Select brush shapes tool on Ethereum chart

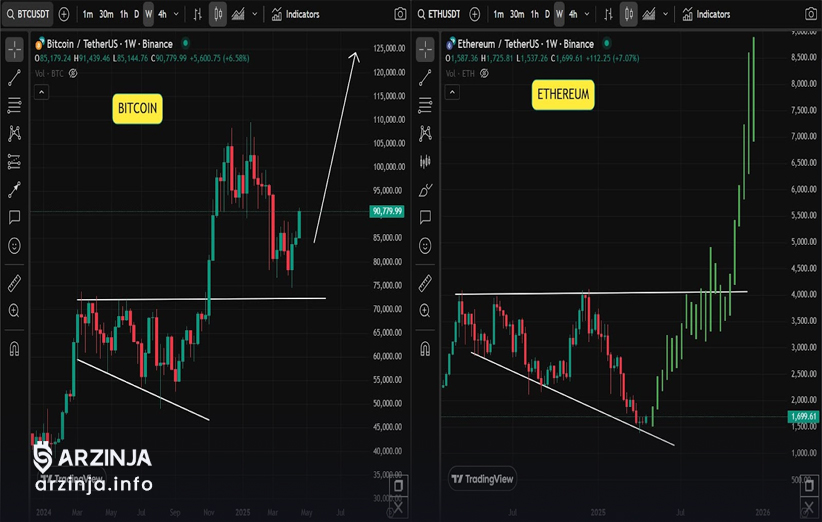(x=425, y=190)
